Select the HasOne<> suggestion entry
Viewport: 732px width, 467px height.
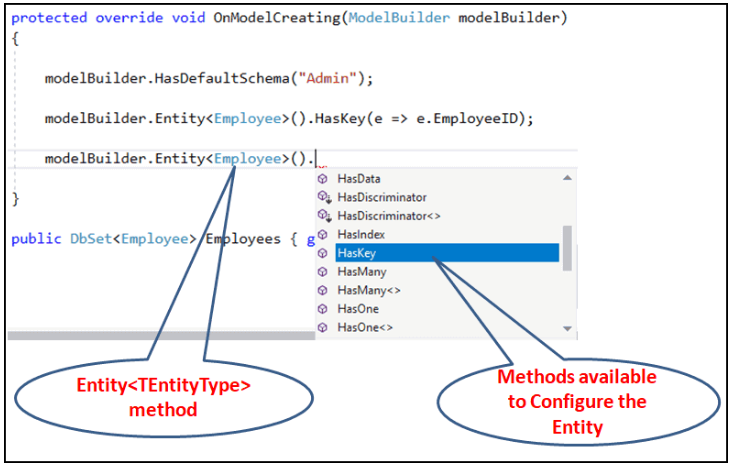(365, 328)
